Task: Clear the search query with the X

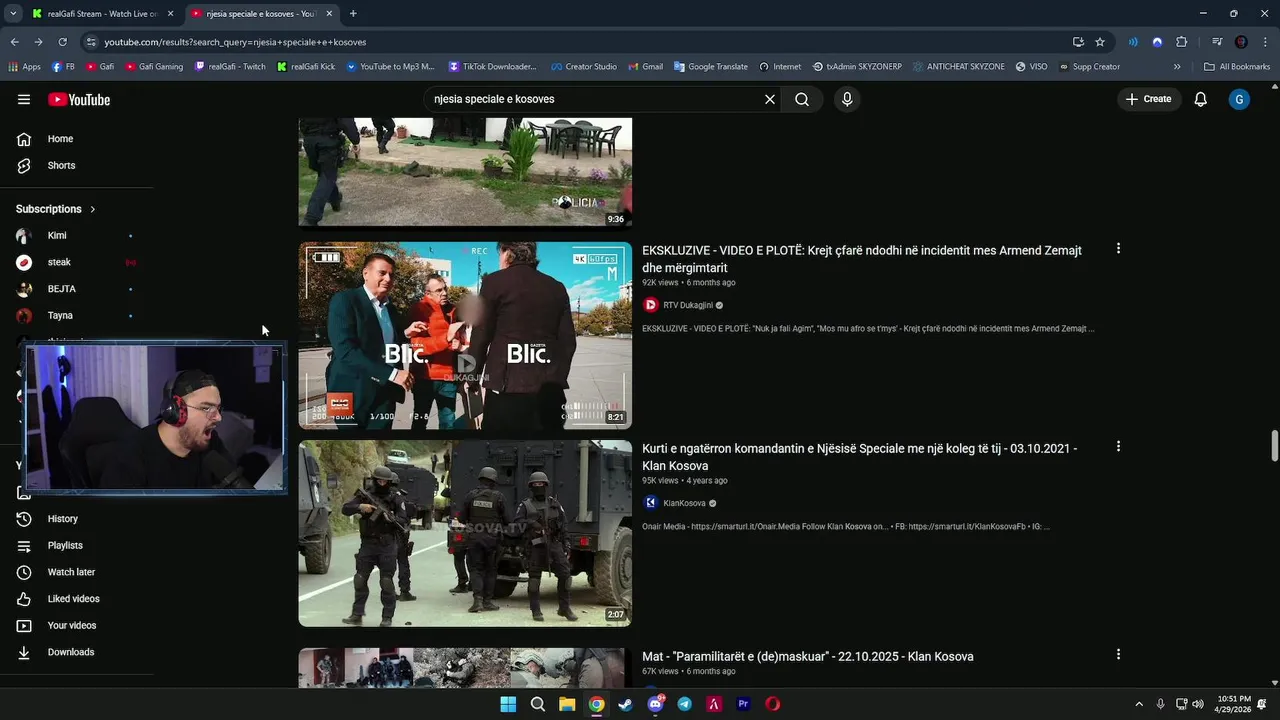Action: coord(770,99)
